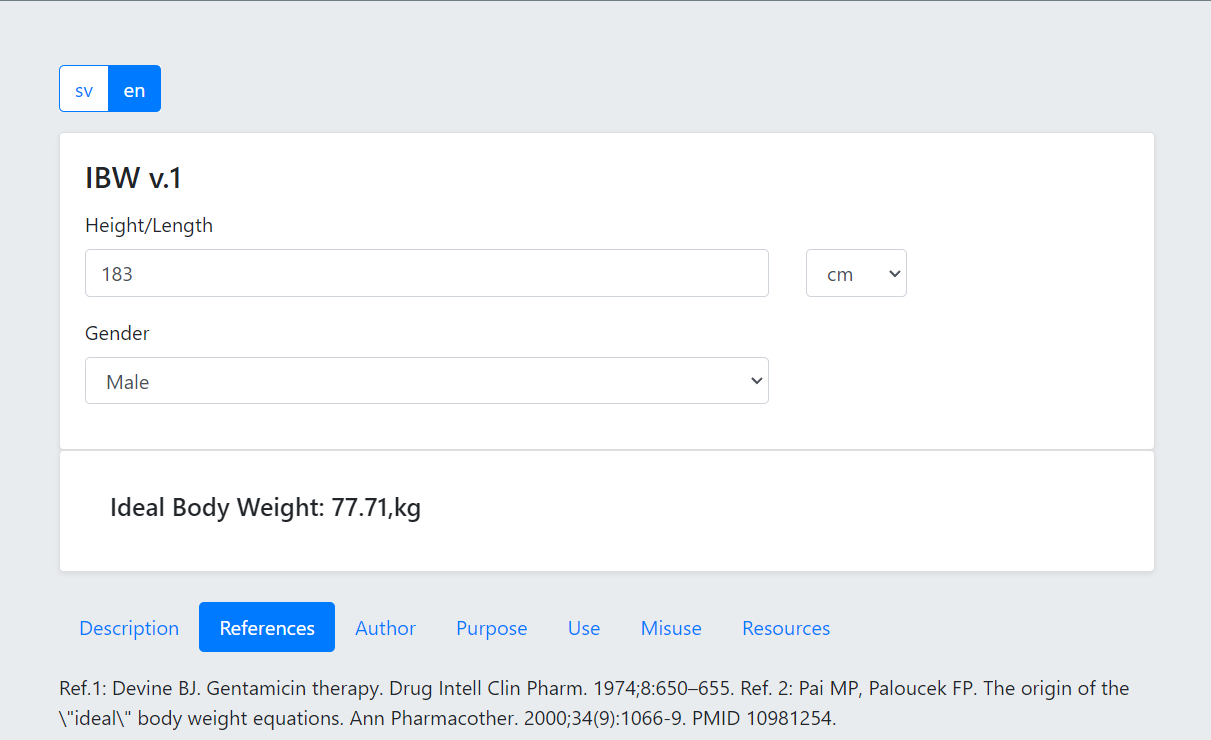Select the en language button
This screenshot has height=740, width=1211.
tap(134, 90)
